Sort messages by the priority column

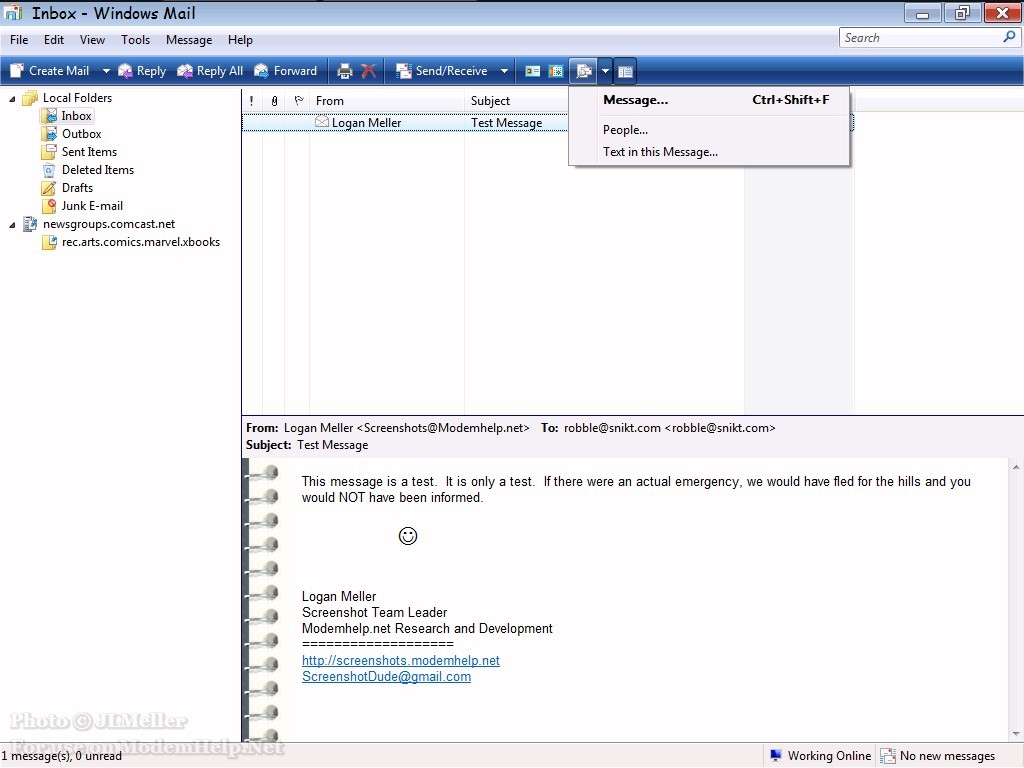coord(251,101)
